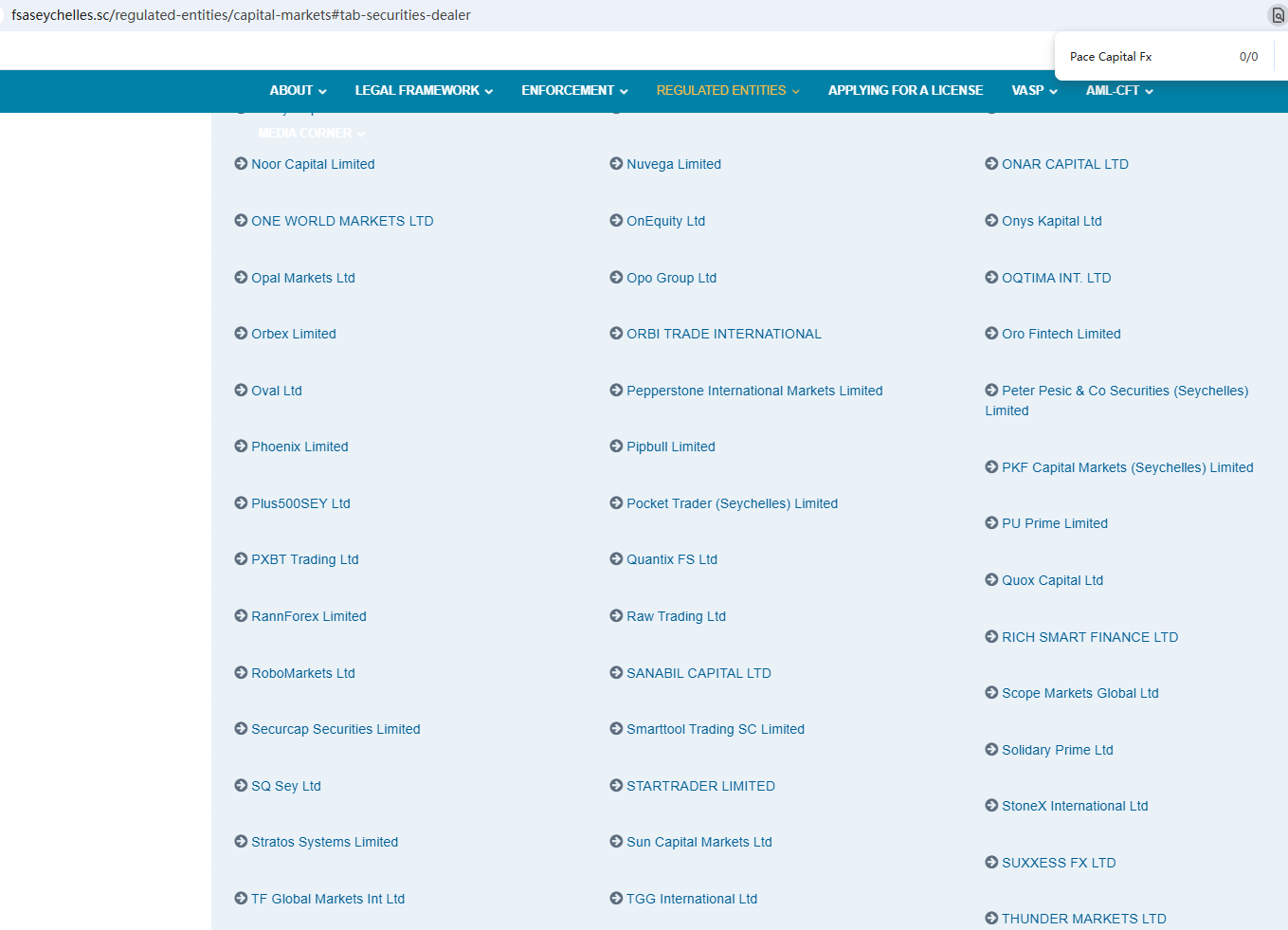Open the RICH SMART FINANCE LTD link
1288x930 pixels.
[1090, 637]
